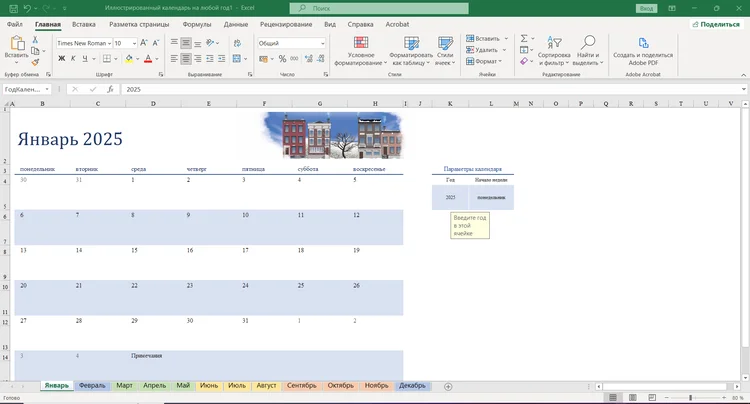Screen dimensions: 750x404
Task: Open the Format (Формат) cells menu
Action: 484,61
